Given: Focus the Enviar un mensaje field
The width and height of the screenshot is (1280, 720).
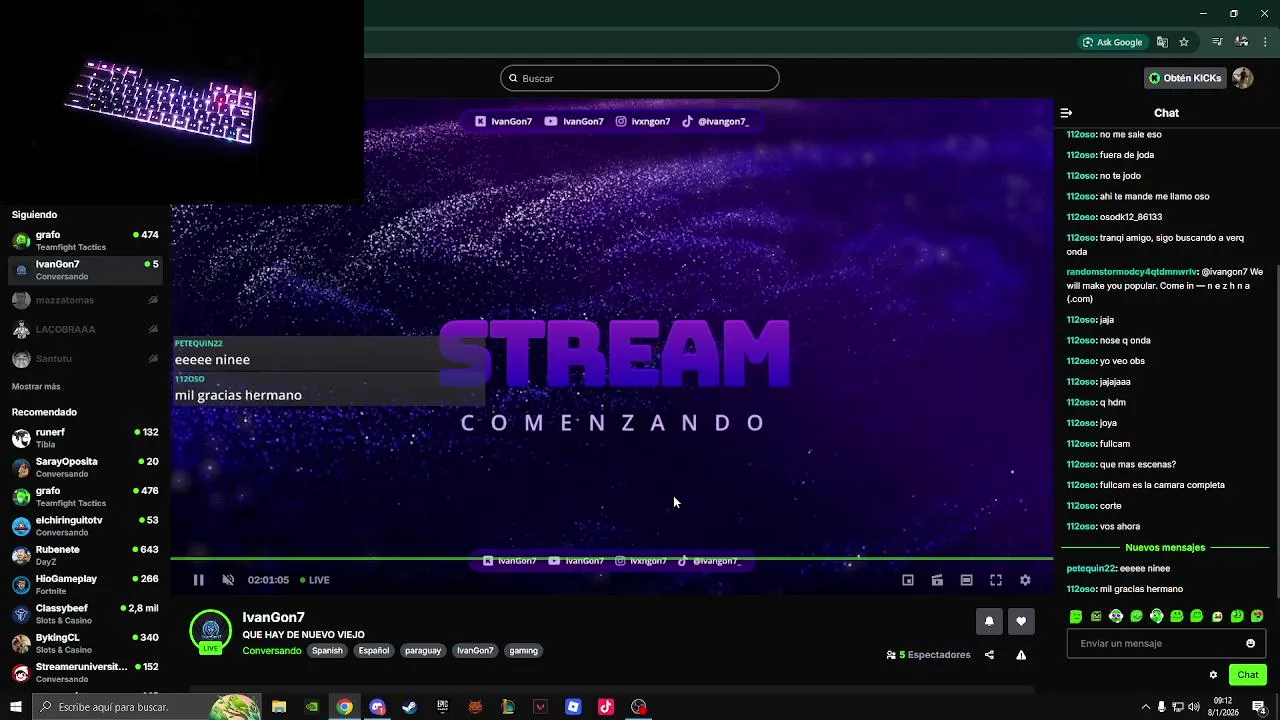Looking at the screenshot, I should (x=1166, y=644).
